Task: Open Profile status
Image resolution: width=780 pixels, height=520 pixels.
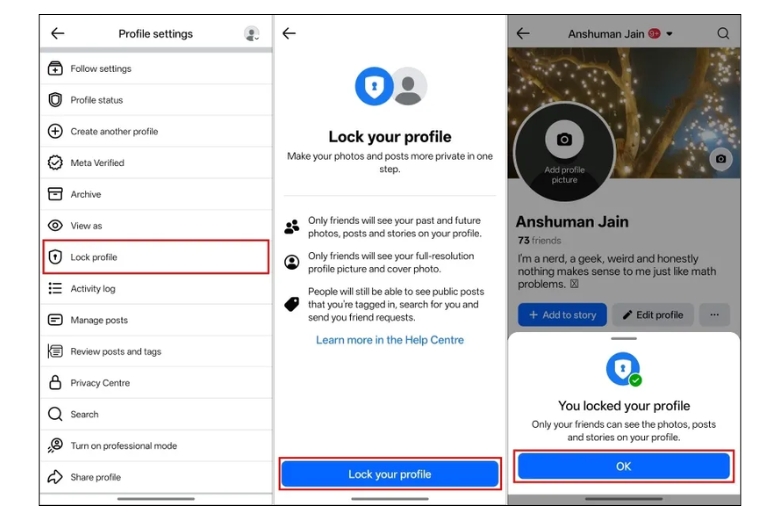Action: pos(156,100)
